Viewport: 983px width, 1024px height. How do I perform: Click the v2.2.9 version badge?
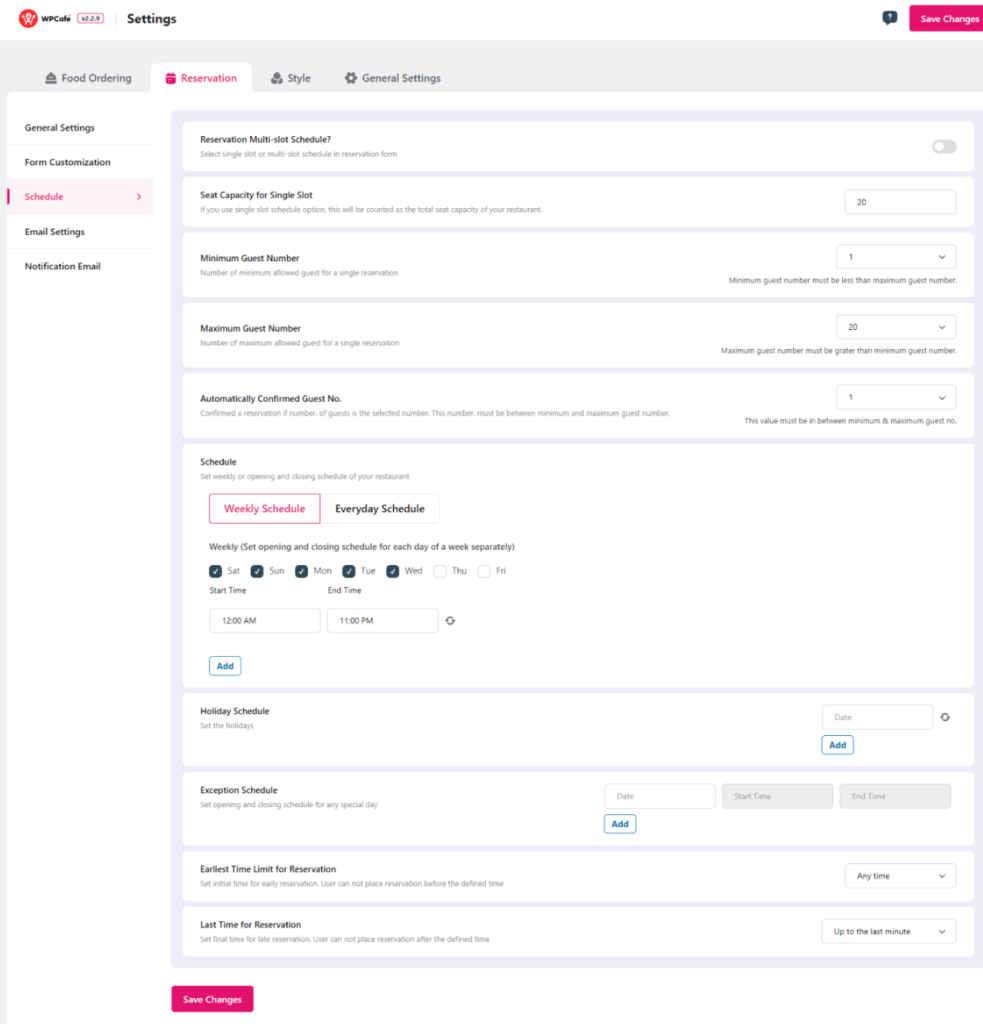pyautogui.click(x=90, y=18)
